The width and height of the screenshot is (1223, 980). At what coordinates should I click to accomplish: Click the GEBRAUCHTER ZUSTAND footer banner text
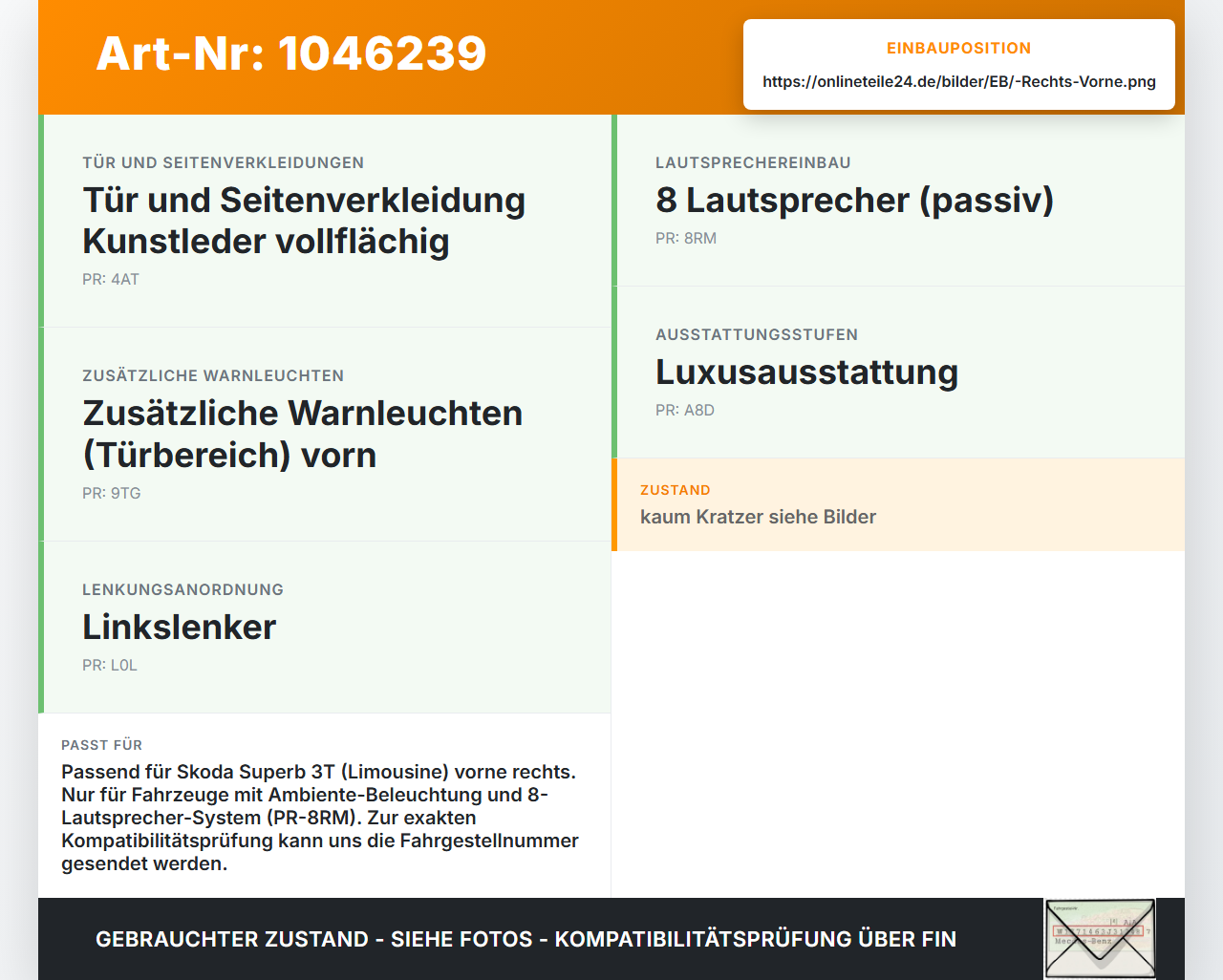pos(526,939)
